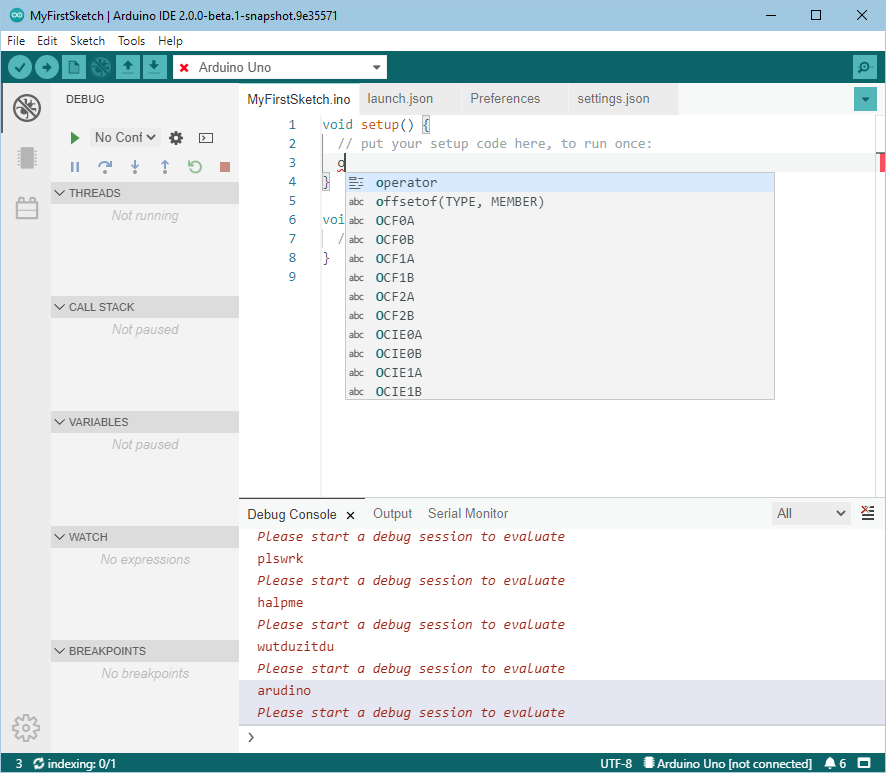
Task: Switch to the Serial Monitor panel tab
Action: [x=468, y=514]
